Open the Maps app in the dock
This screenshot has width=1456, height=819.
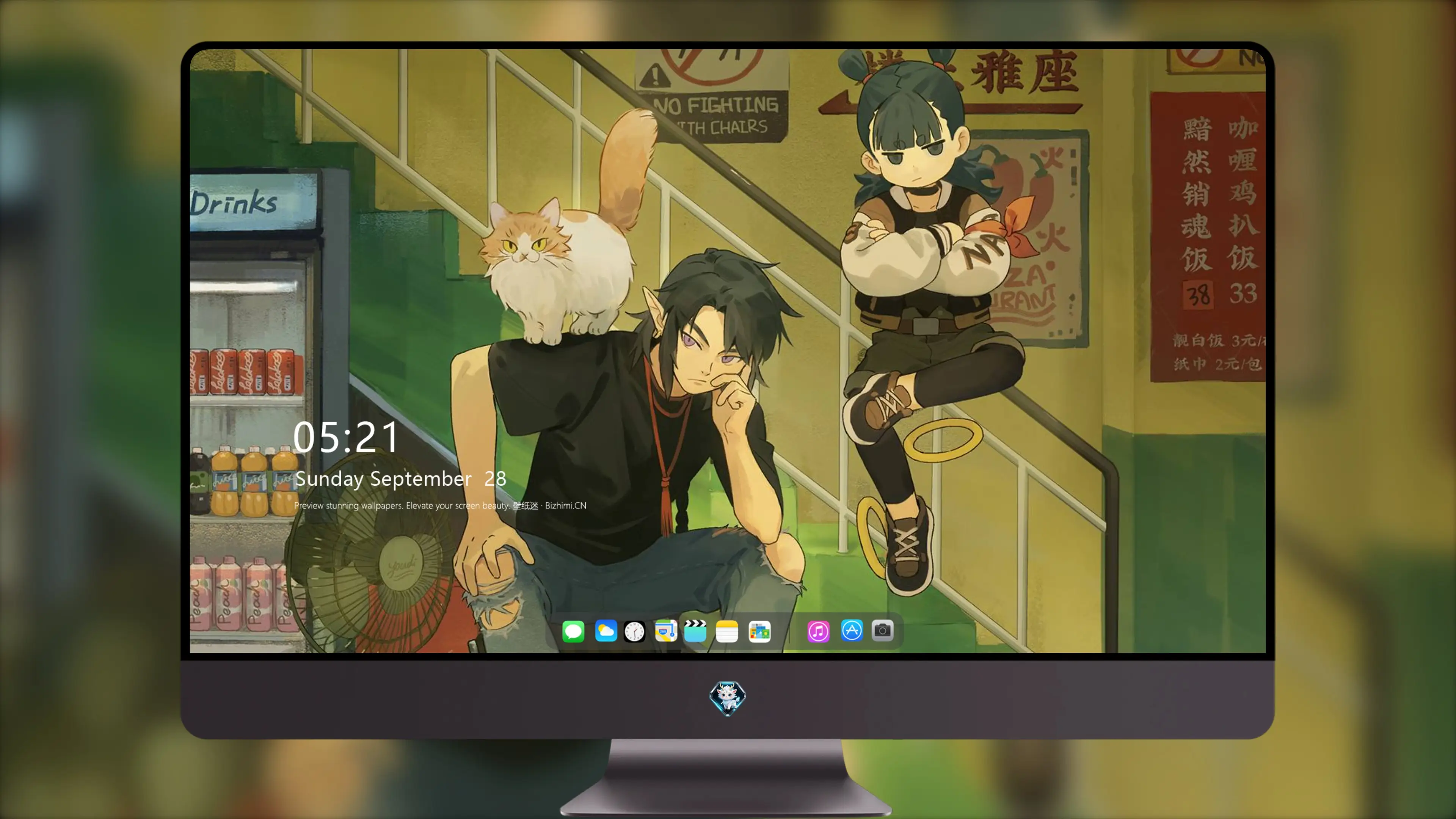(x=666, y=631)
